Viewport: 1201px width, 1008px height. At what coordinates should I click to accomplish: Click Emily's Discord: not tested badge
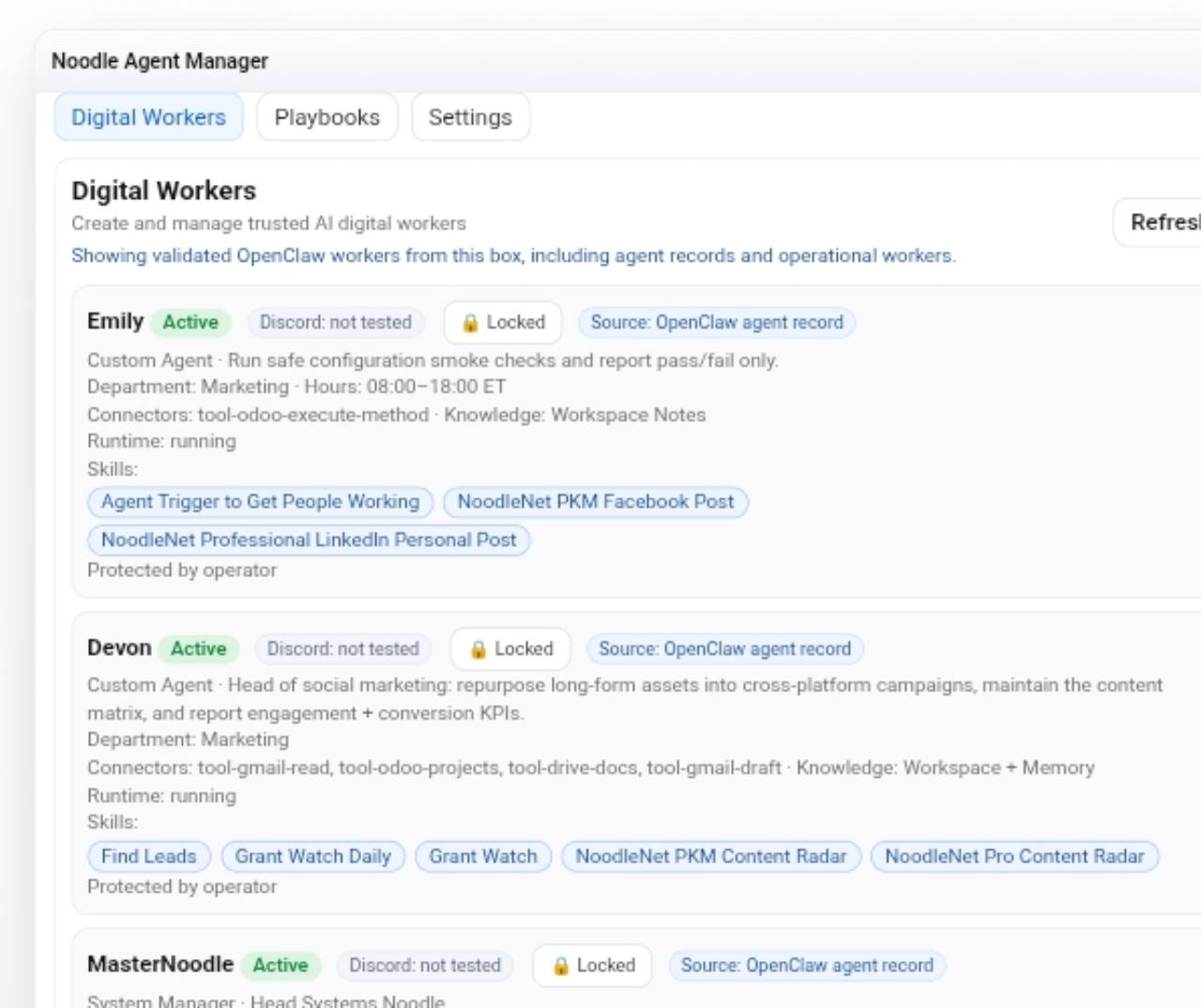coord(336,322)
